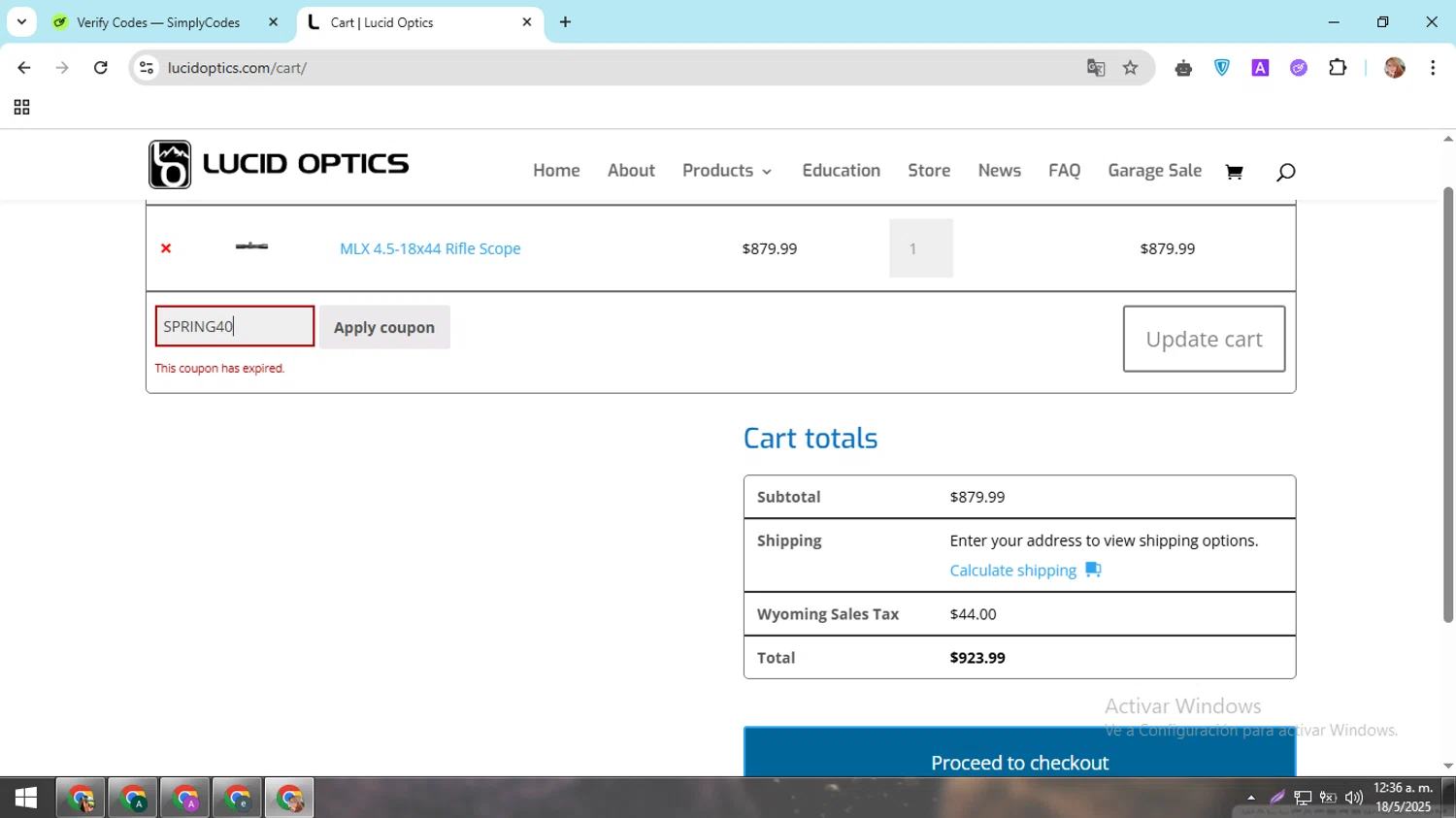
Task: Open the tab search dropdown arrow
Action: (21, 22)
